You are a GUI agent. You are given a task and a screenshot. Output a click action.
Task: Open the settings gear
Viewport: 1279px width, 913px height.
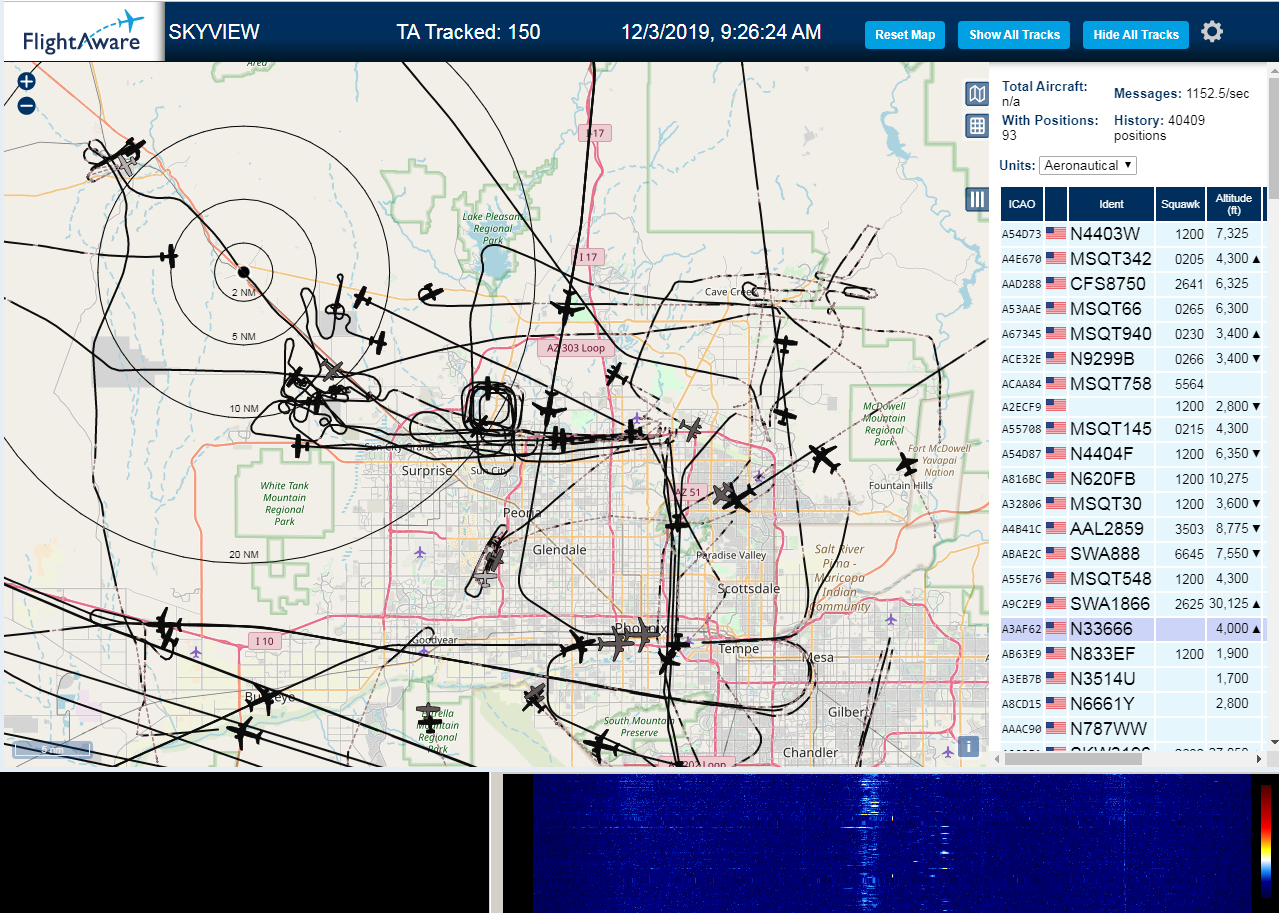1212,32
